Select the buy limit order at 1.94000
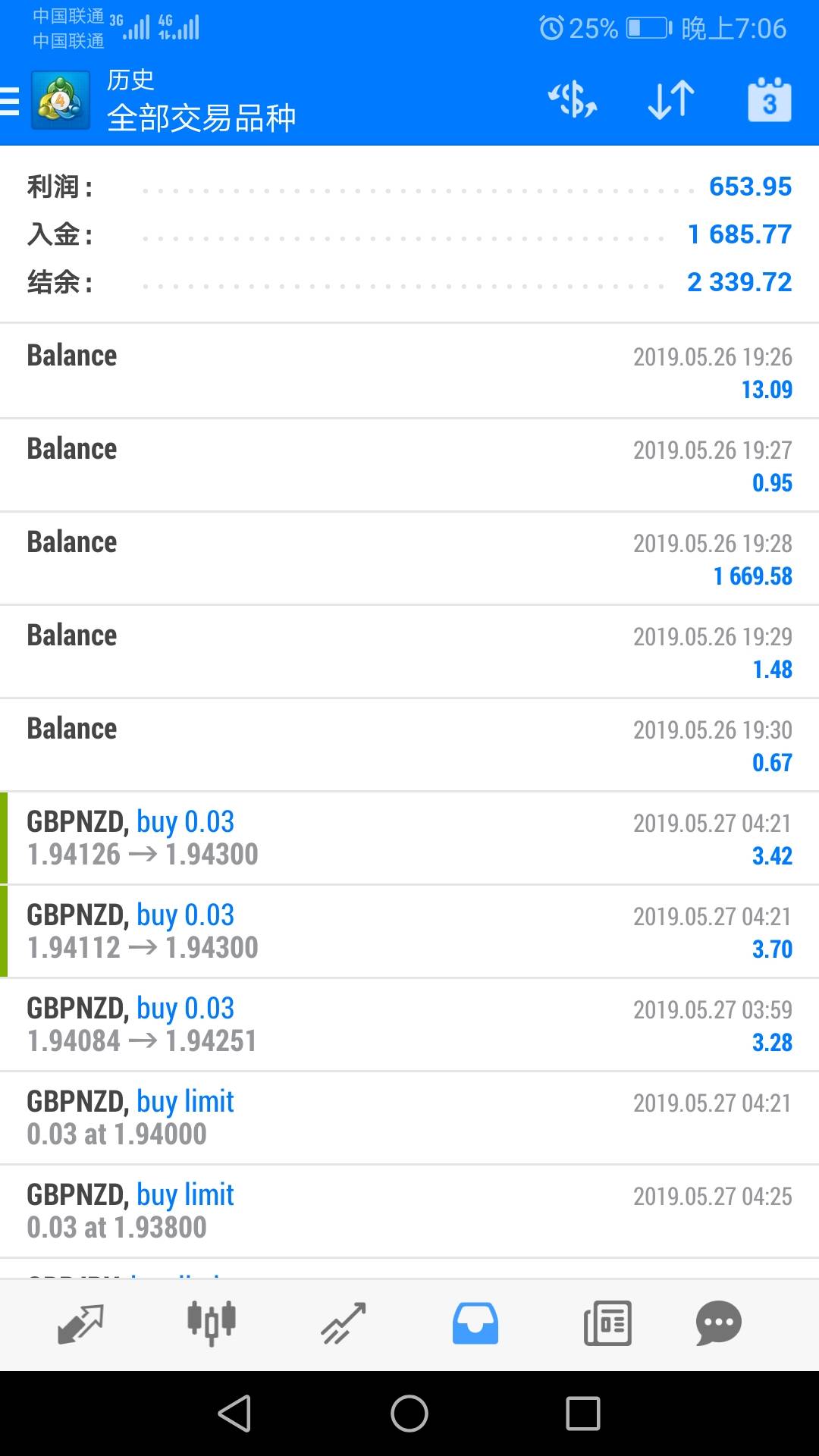This screenshot has width=819, height=1456. click(x=409, y=1118)
